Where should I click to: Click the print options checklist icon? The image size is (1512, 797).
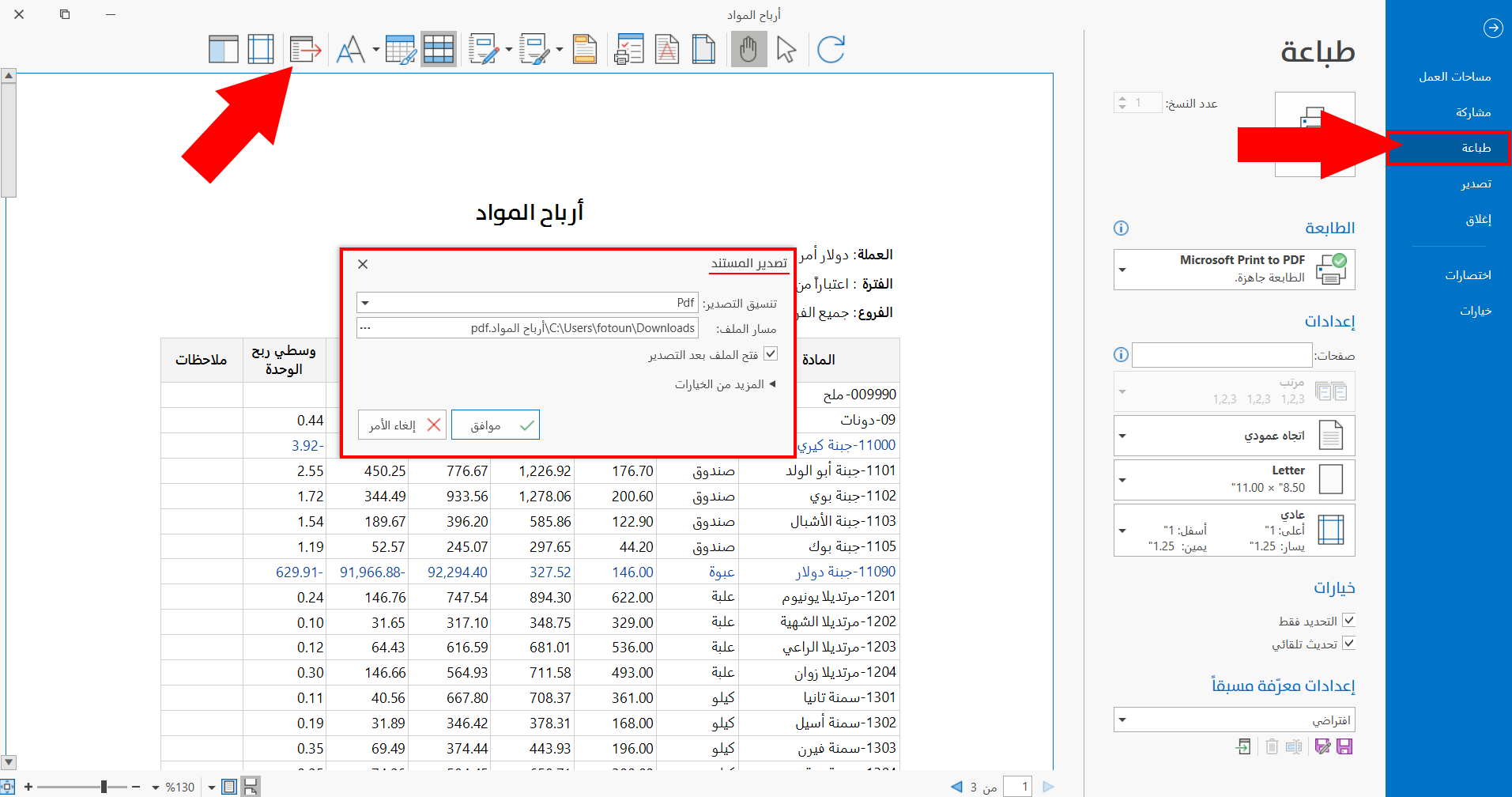pyautogui.click(x=629, y=50)
